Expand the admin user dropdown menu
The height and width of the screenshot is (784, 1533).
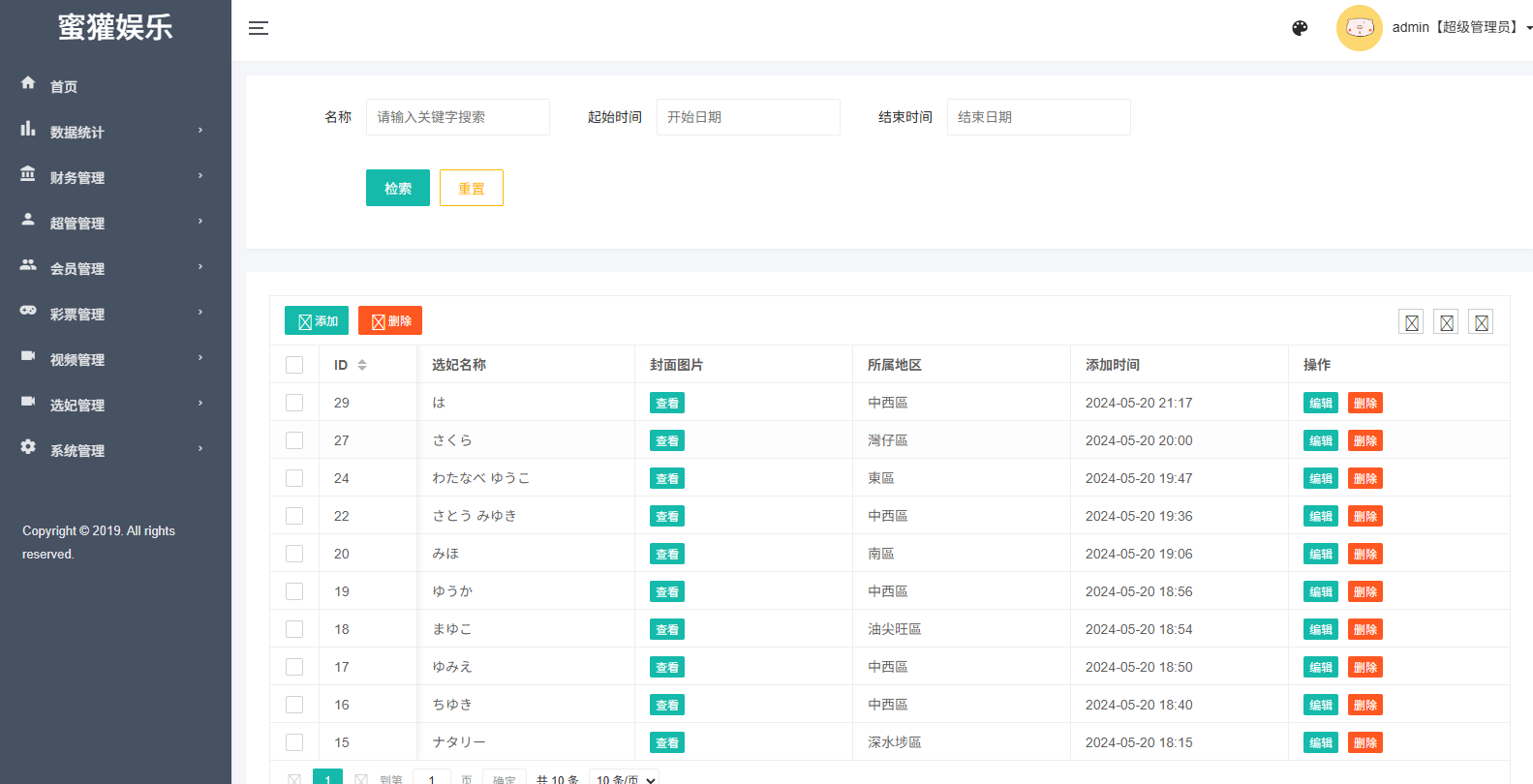[1460, 28]
